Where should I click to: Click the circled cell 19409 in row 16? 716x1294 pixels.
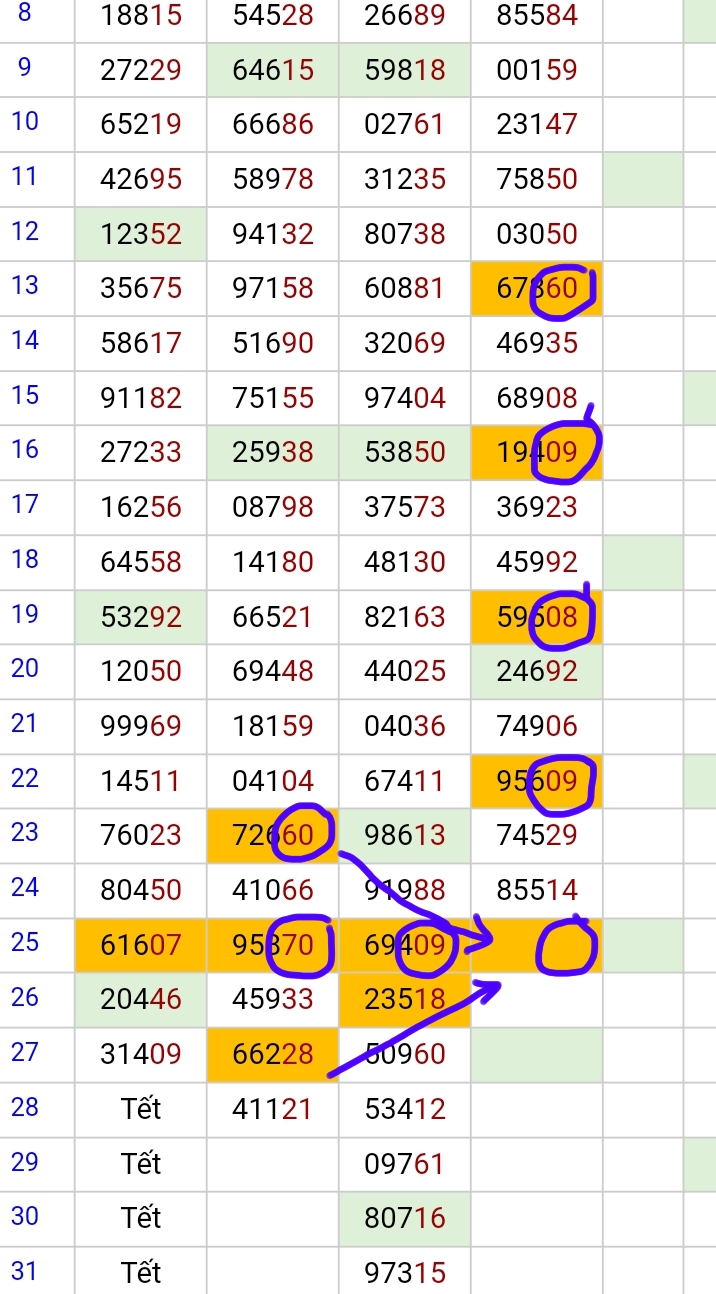[537, 452]
